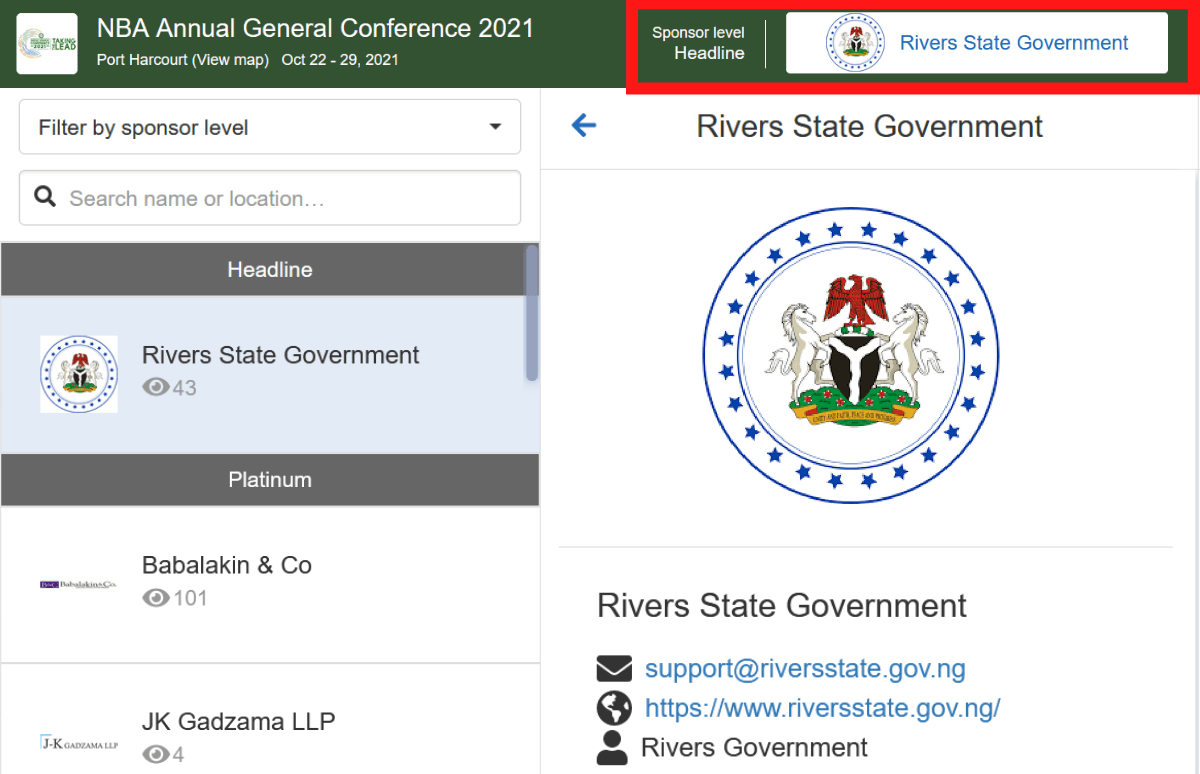Click the person icon beside Rivers Government
The height and width of the screenshot is (774, 1200).
point(615,746)
